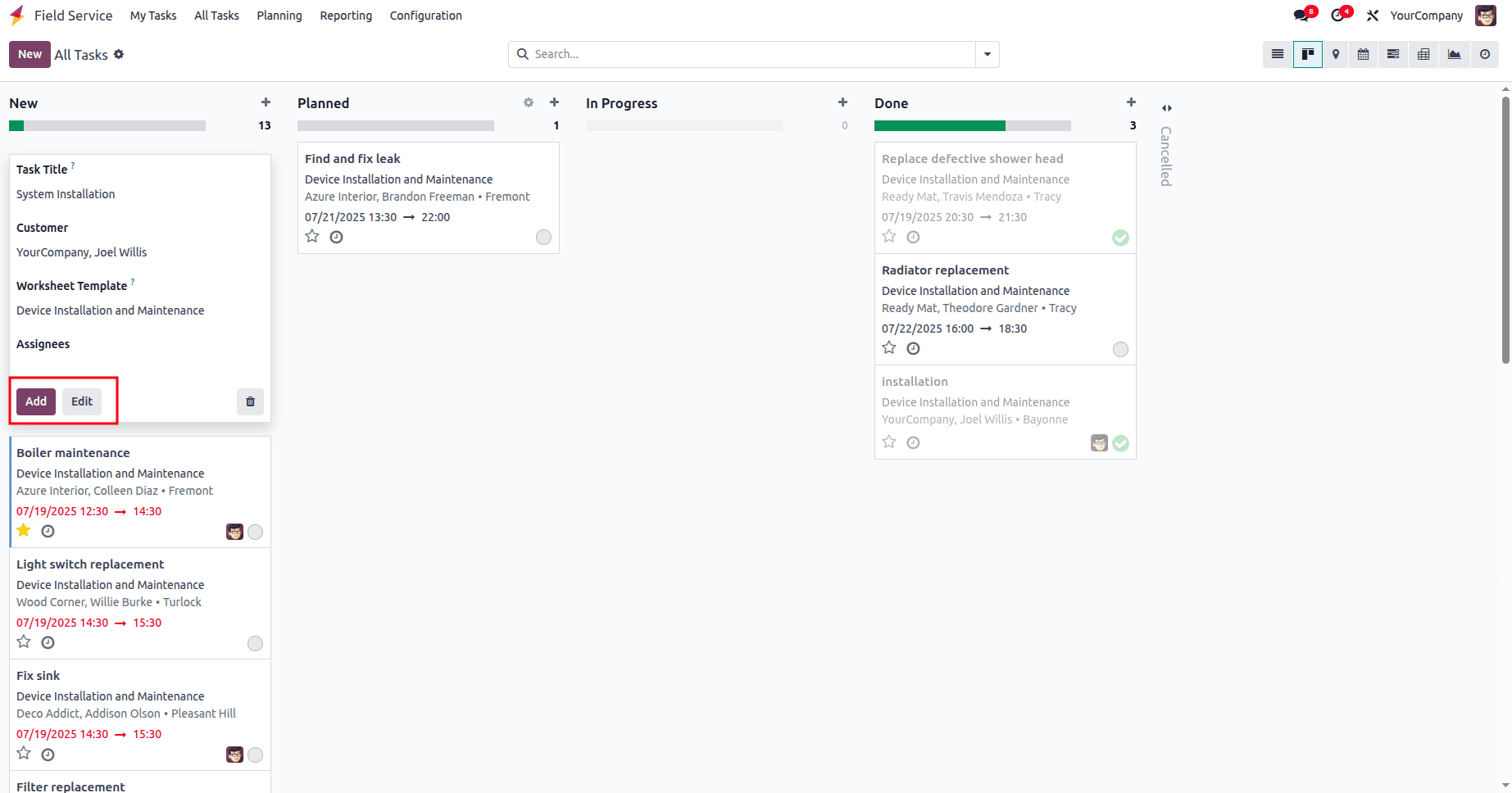Schedule activity on Radiator replacement card

[x=913, y=348]
